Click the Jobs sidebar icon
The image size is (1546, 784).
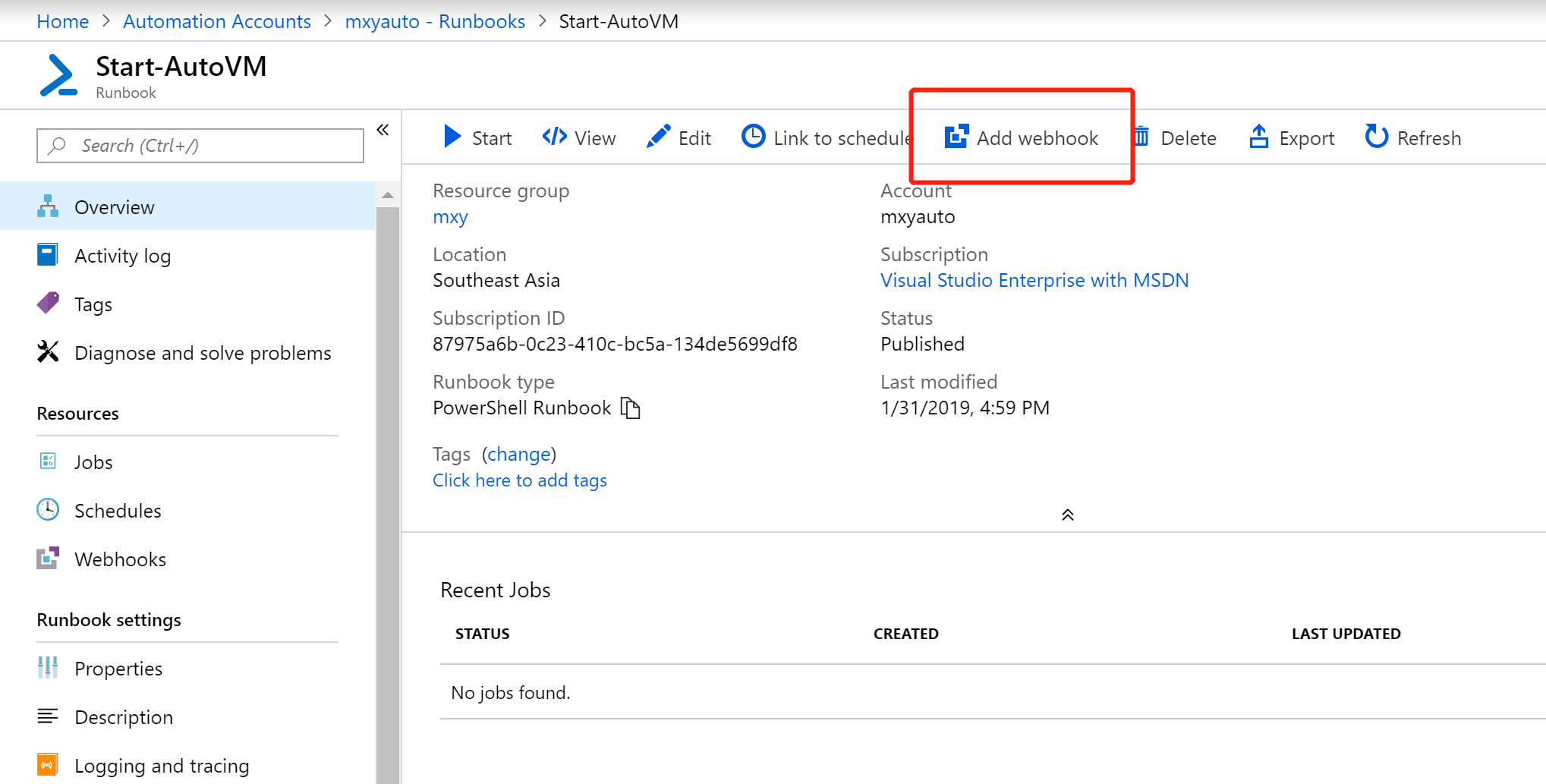[48, 461]
